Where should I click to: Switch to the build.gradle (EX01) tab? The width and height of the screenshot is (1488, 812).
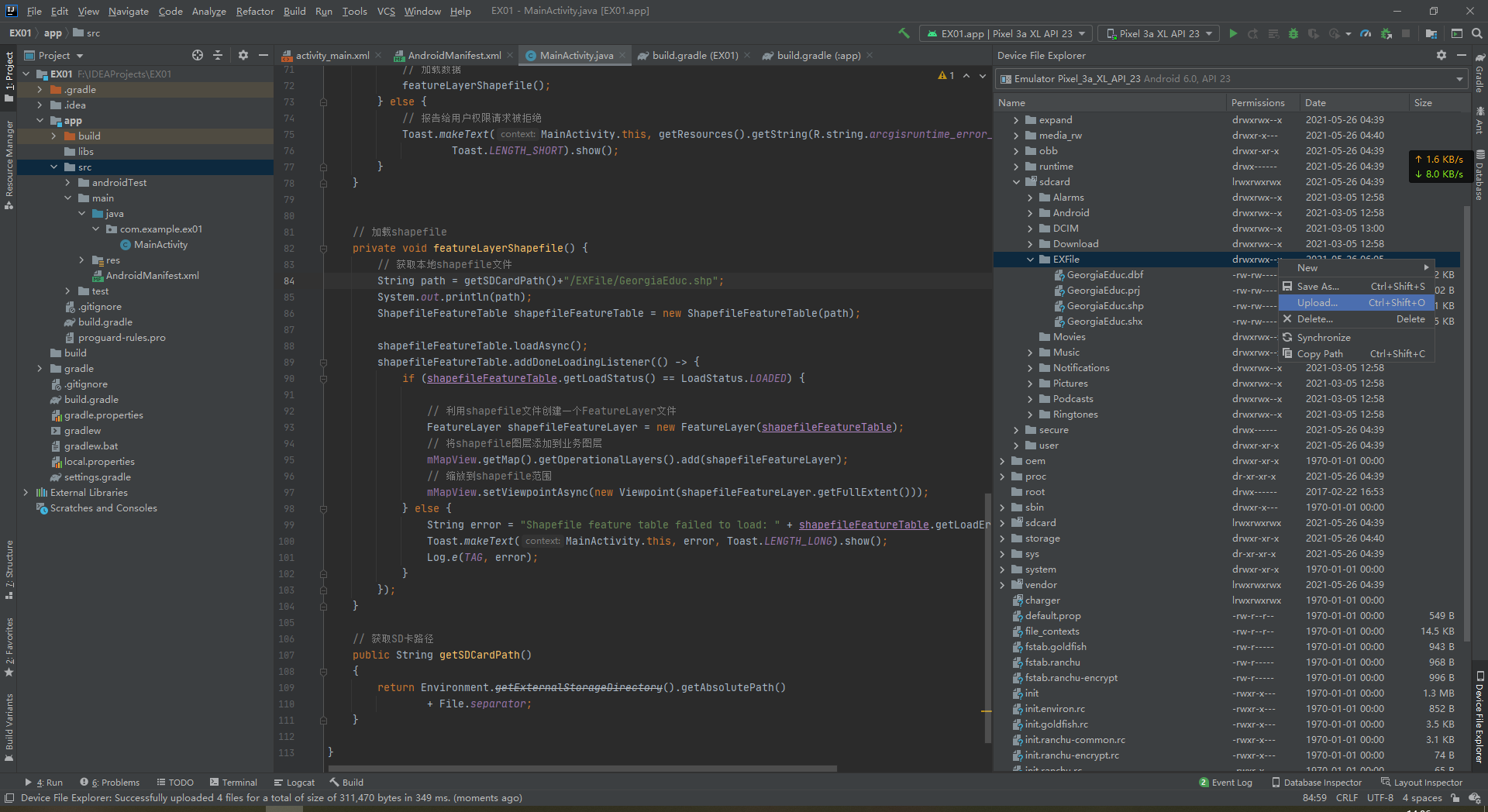[x=694, y=55]
